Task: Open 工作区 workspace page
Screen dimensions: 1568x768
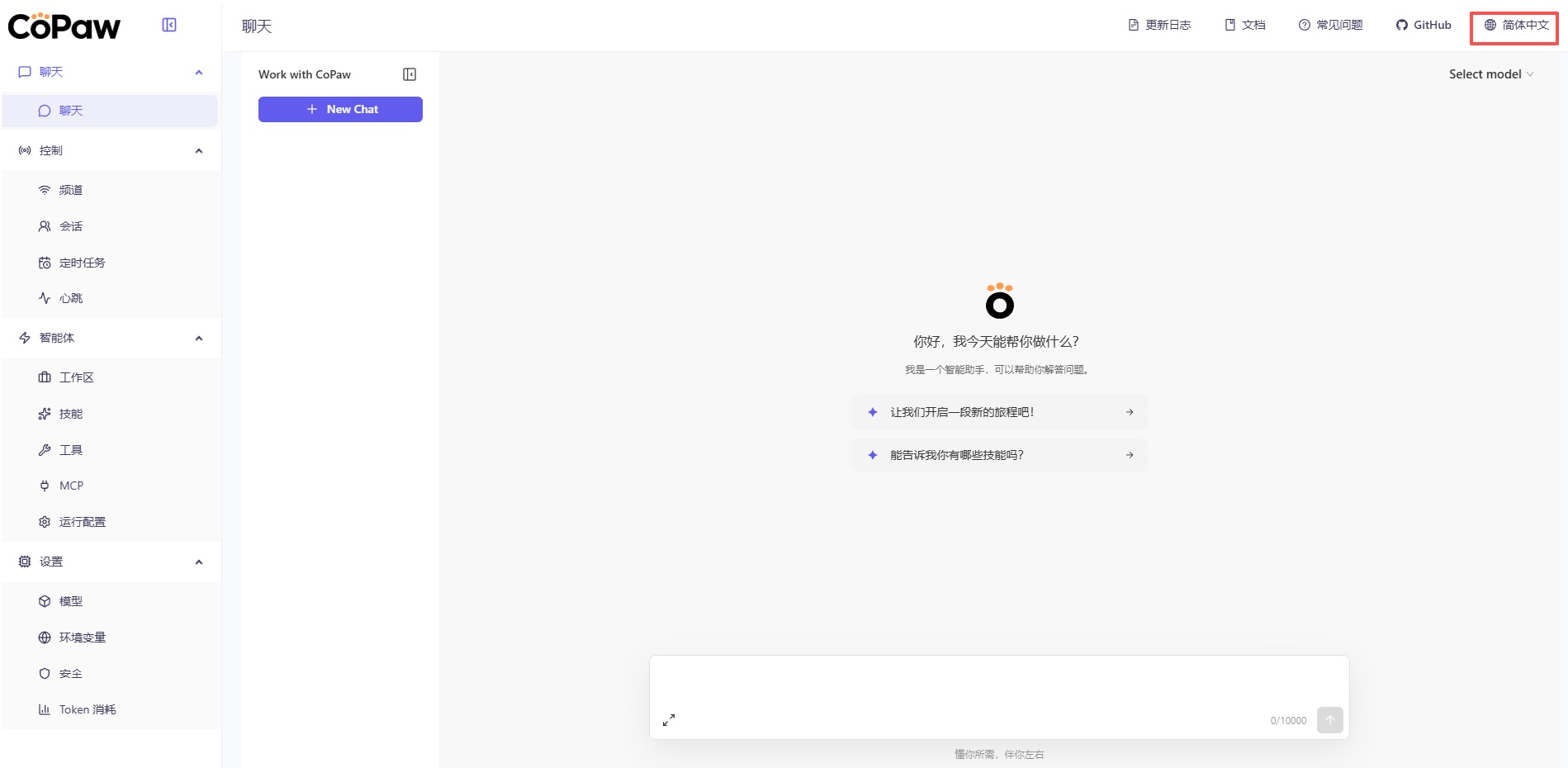Action: pyautogui.click(x=110, y=377)
